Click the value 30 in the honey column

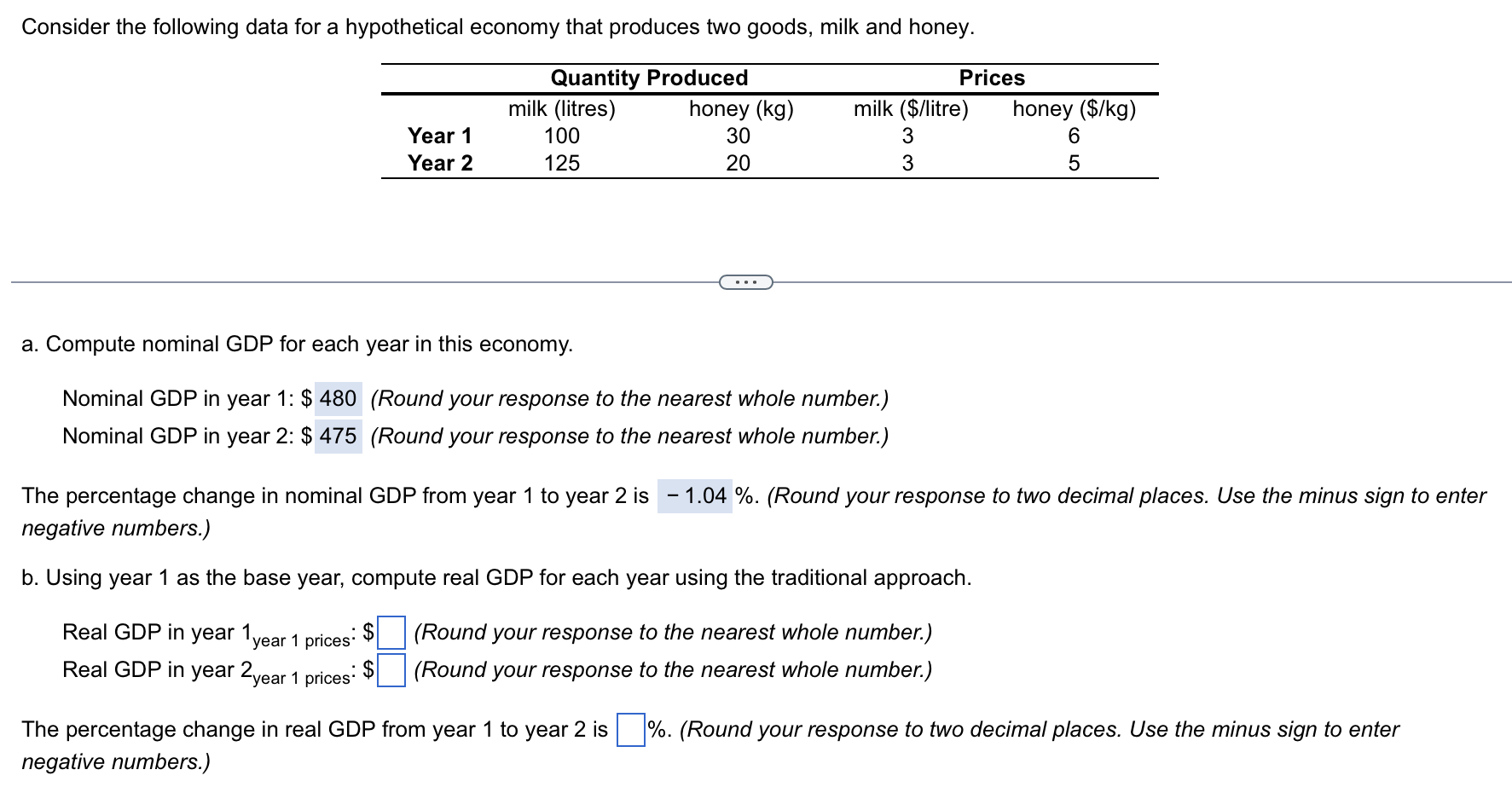click(739, 136)
